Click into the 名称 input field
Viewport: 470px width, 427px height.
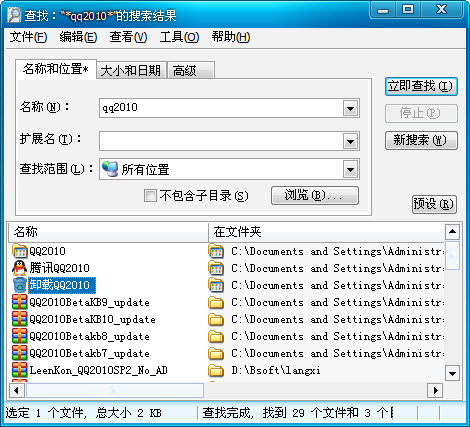point(222,108)
